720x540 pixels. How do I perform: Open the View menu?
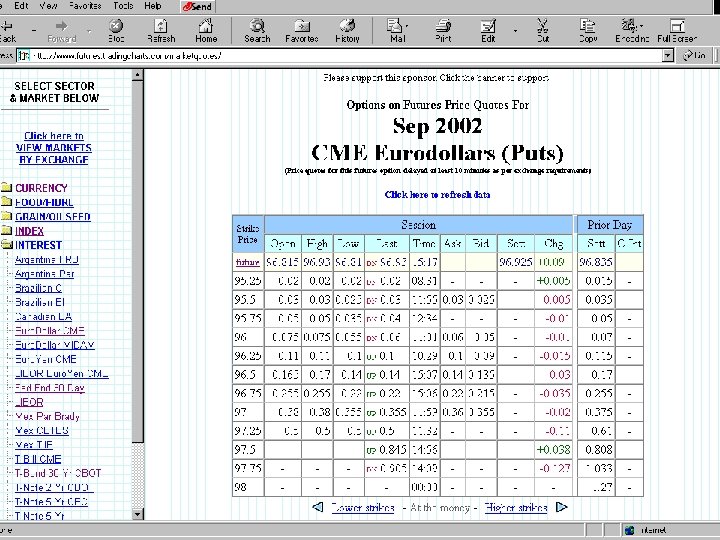tap(48, 6)
